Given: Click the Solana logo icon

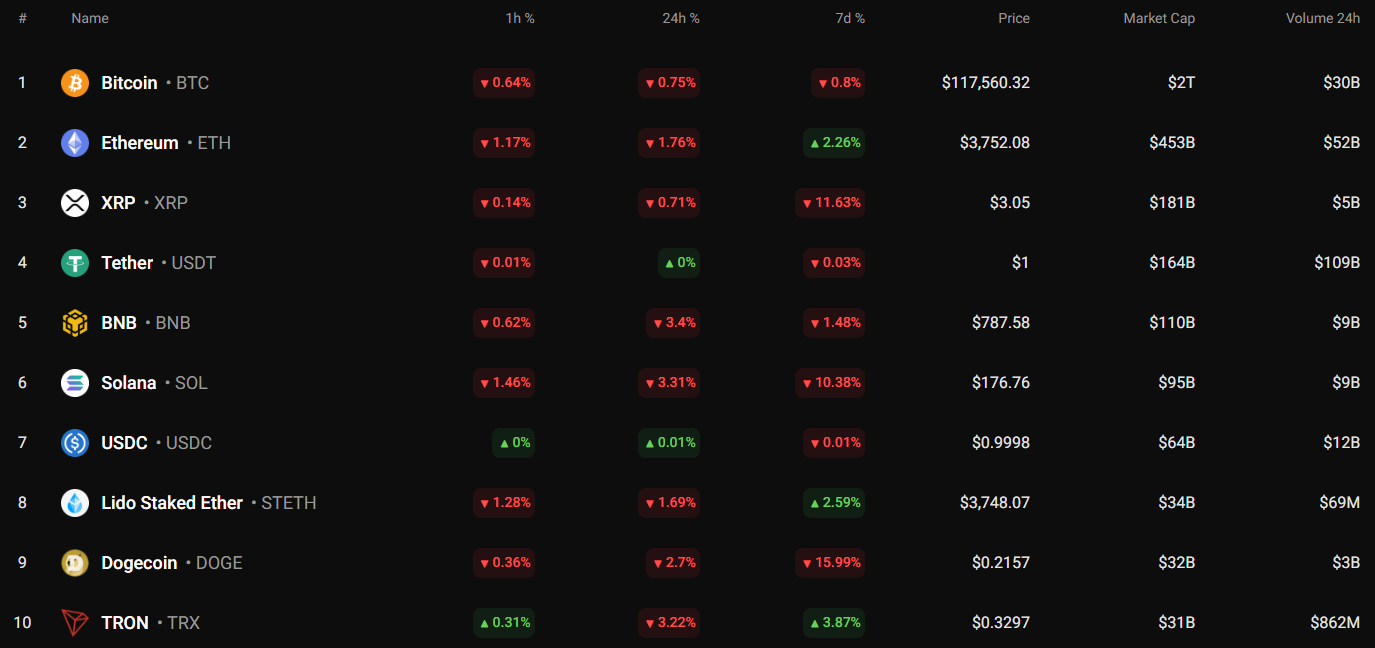Looking at the screenshot, I should pos(75,383).
